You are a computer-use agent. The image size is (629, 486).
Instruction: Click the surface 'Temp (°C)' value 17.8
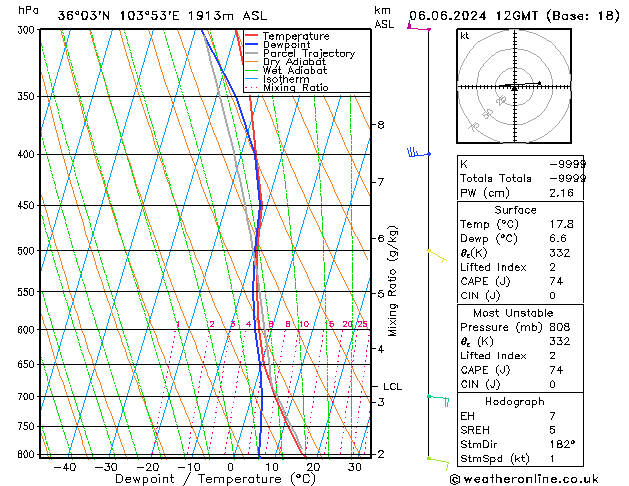[x=561, y=224]
